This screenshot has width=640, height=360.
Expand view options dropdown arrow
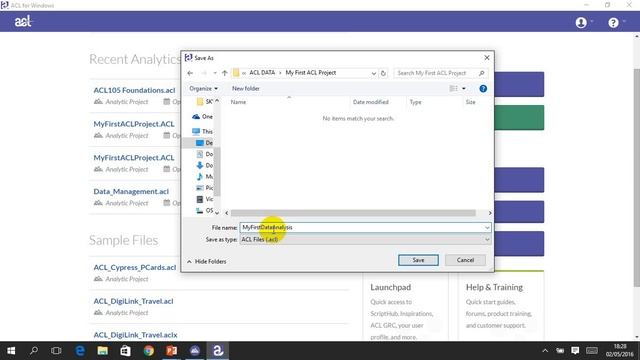(464, 89)
